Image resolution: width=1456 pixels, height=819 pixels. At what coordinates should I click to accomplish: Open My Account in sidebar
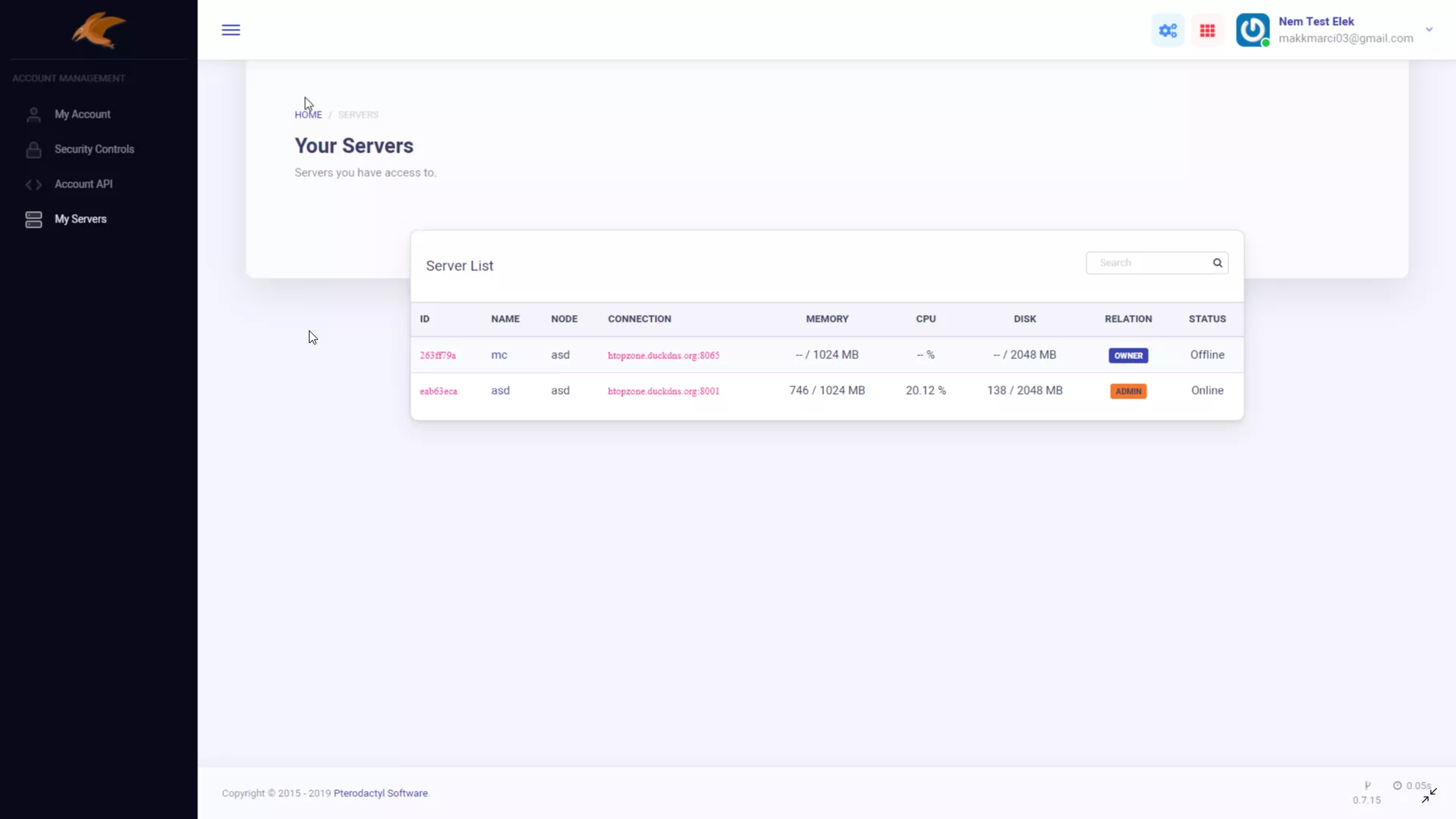tap(82, 115)
